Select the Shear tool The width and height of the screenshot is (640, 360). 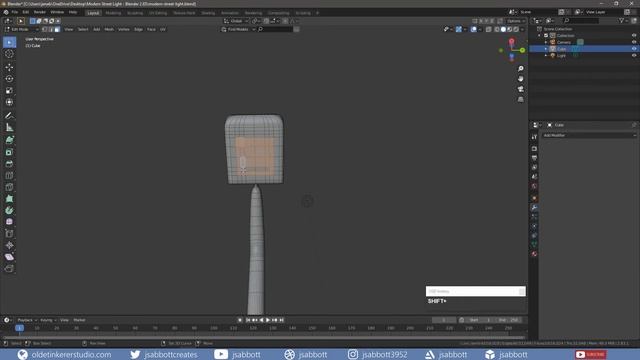9,257
